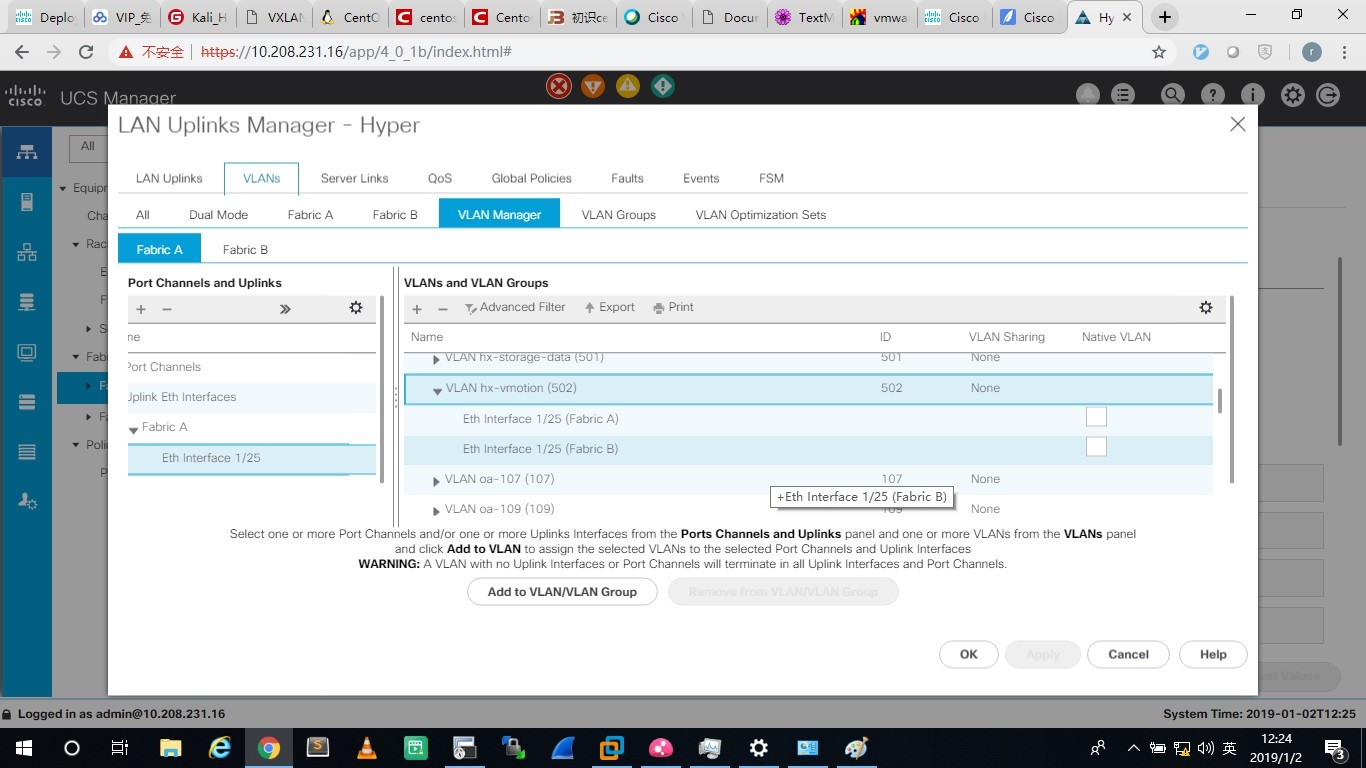The height and width of the screenshot is (768, 1366).
Task: Open Internet Explorer in taskbar
Action: point(220,747)
